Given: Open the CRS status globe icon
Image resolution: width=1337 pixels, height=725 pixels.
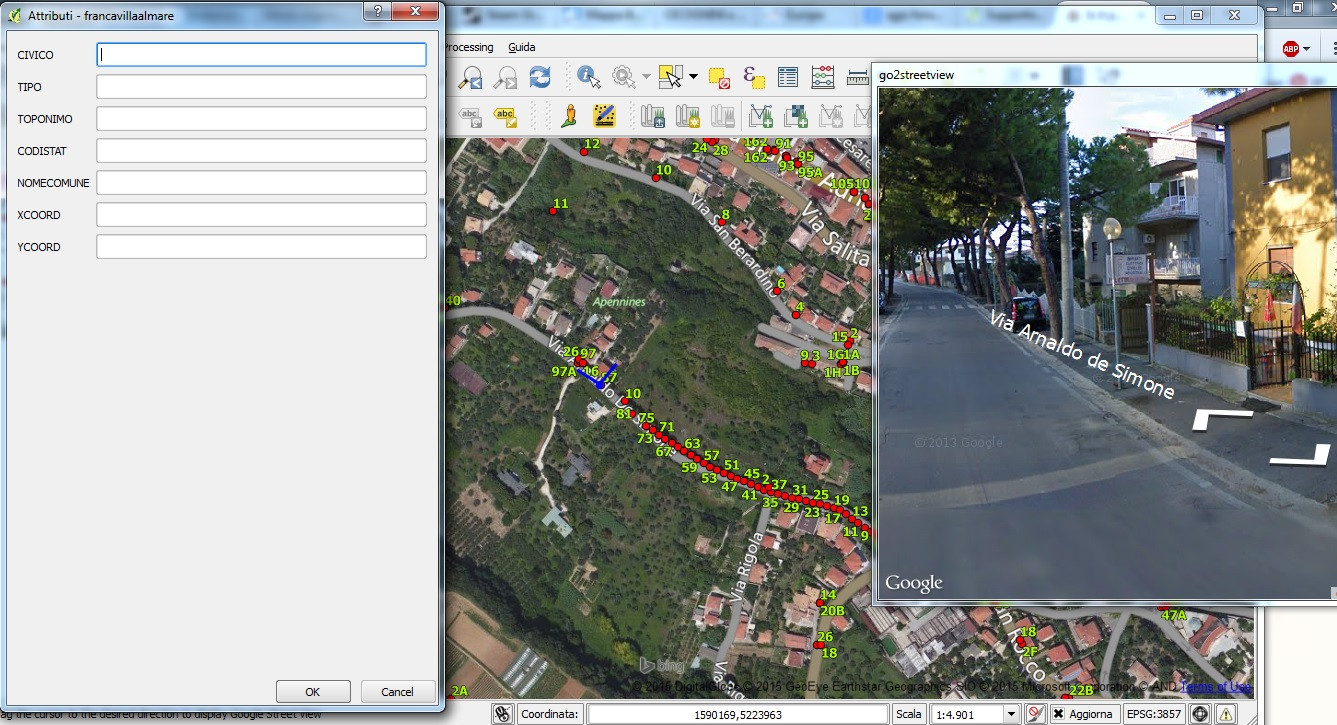Looking at the screenshot, I should point(1199,714).
